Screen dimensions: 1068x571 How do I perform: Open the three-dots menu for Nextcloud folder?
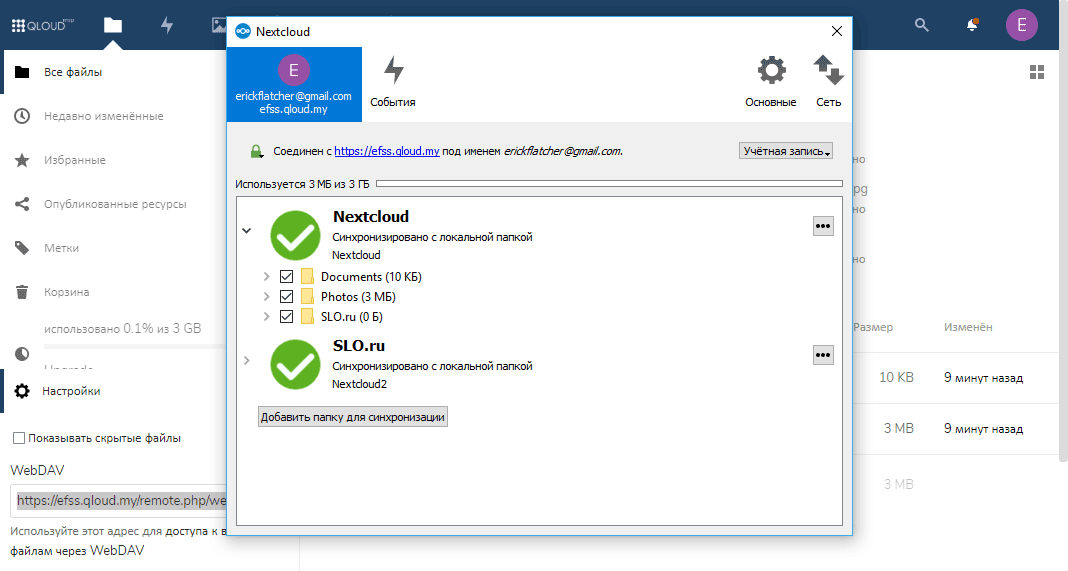[x=823, y=227]
